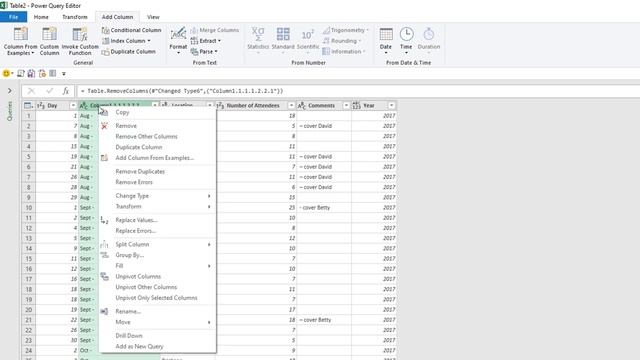Click into the formula bar

point(358,91)
